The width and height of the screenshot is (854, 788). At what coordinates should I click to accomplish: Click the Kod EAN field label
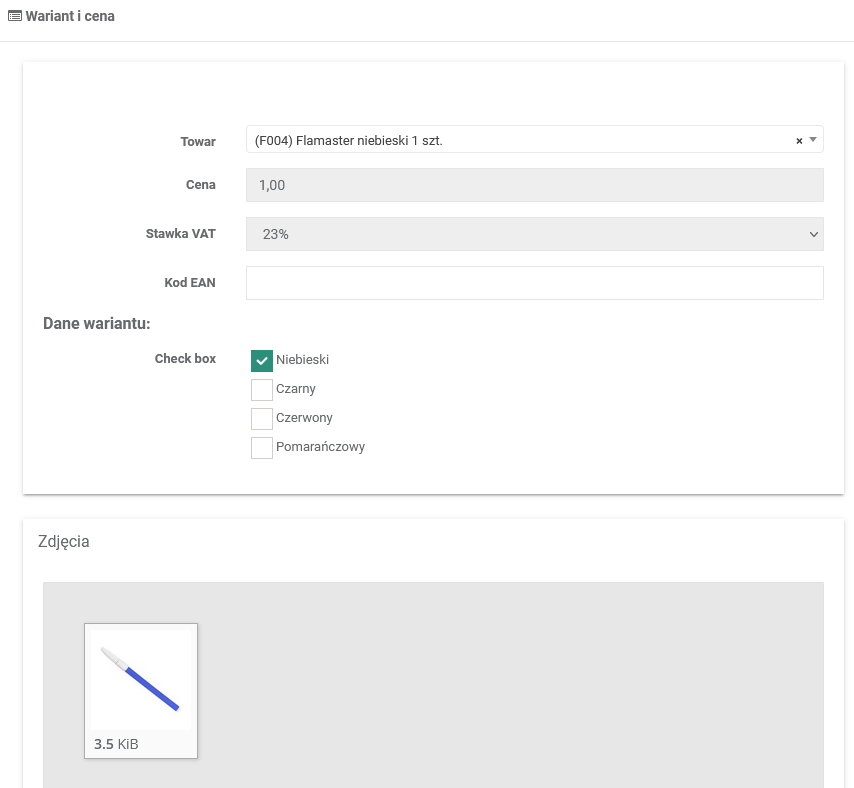190,283
